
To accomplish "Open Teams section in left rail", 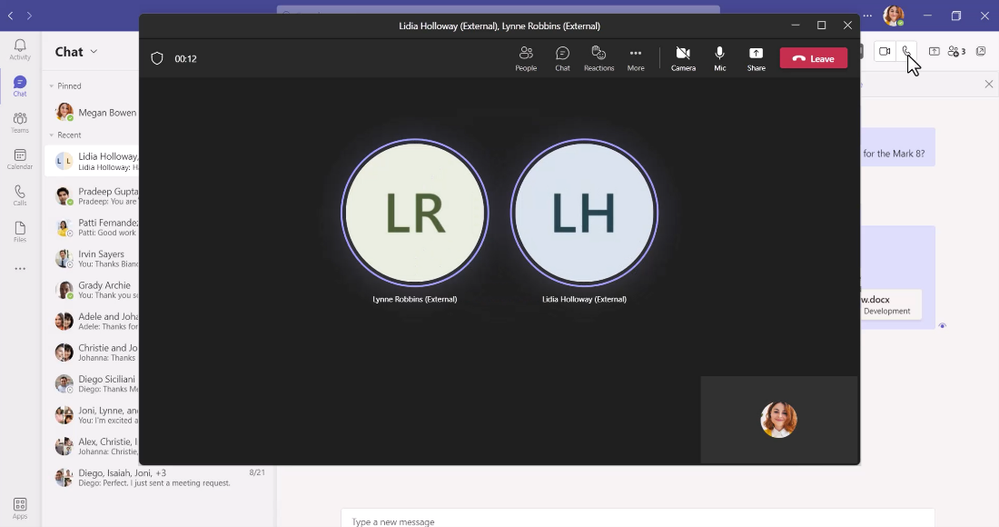I will point(20,122).
